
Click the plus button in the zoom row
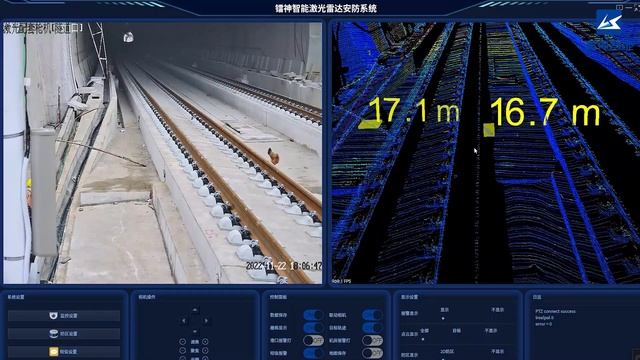click(x=205, y=342)
